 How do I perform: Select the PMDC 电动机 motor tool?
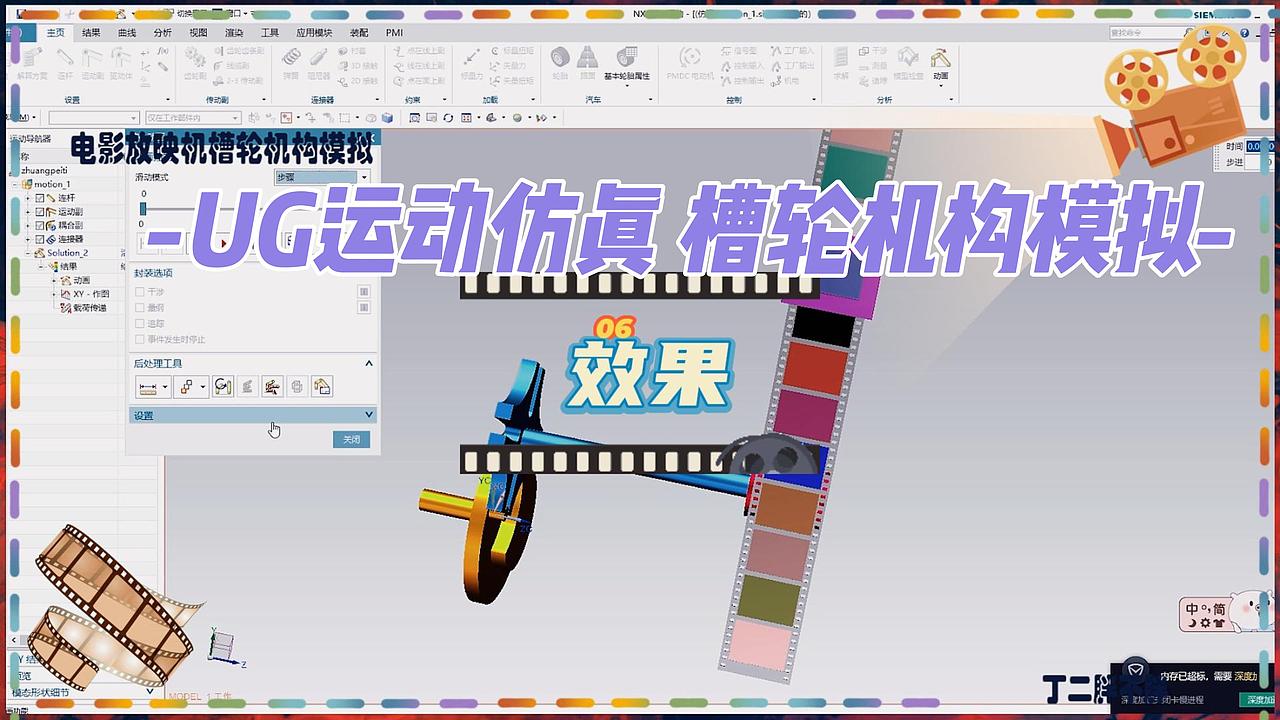690,62
